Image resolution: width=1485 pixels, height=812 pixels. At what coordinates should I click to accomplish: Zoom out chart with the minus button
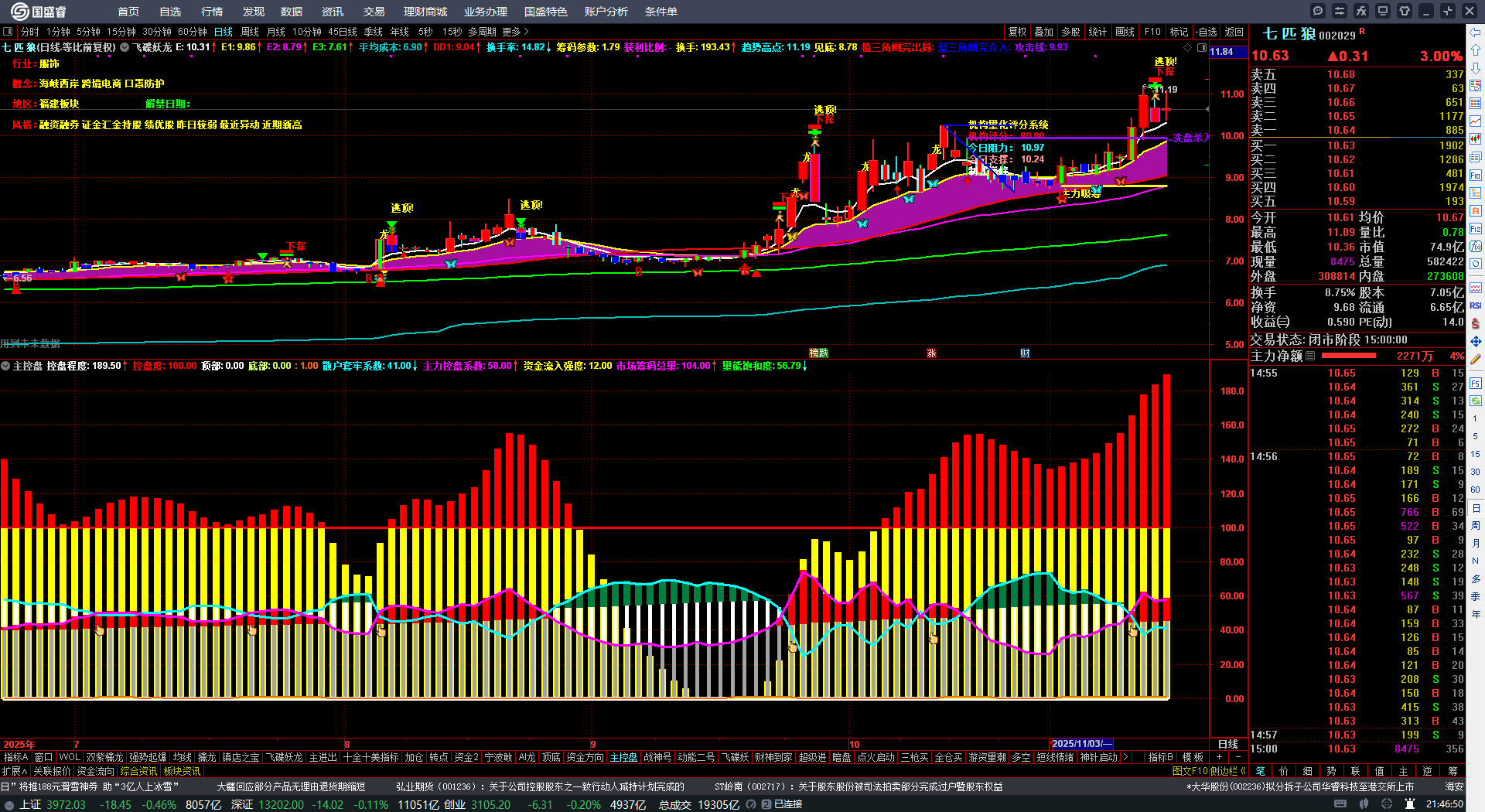(1237, 757)
